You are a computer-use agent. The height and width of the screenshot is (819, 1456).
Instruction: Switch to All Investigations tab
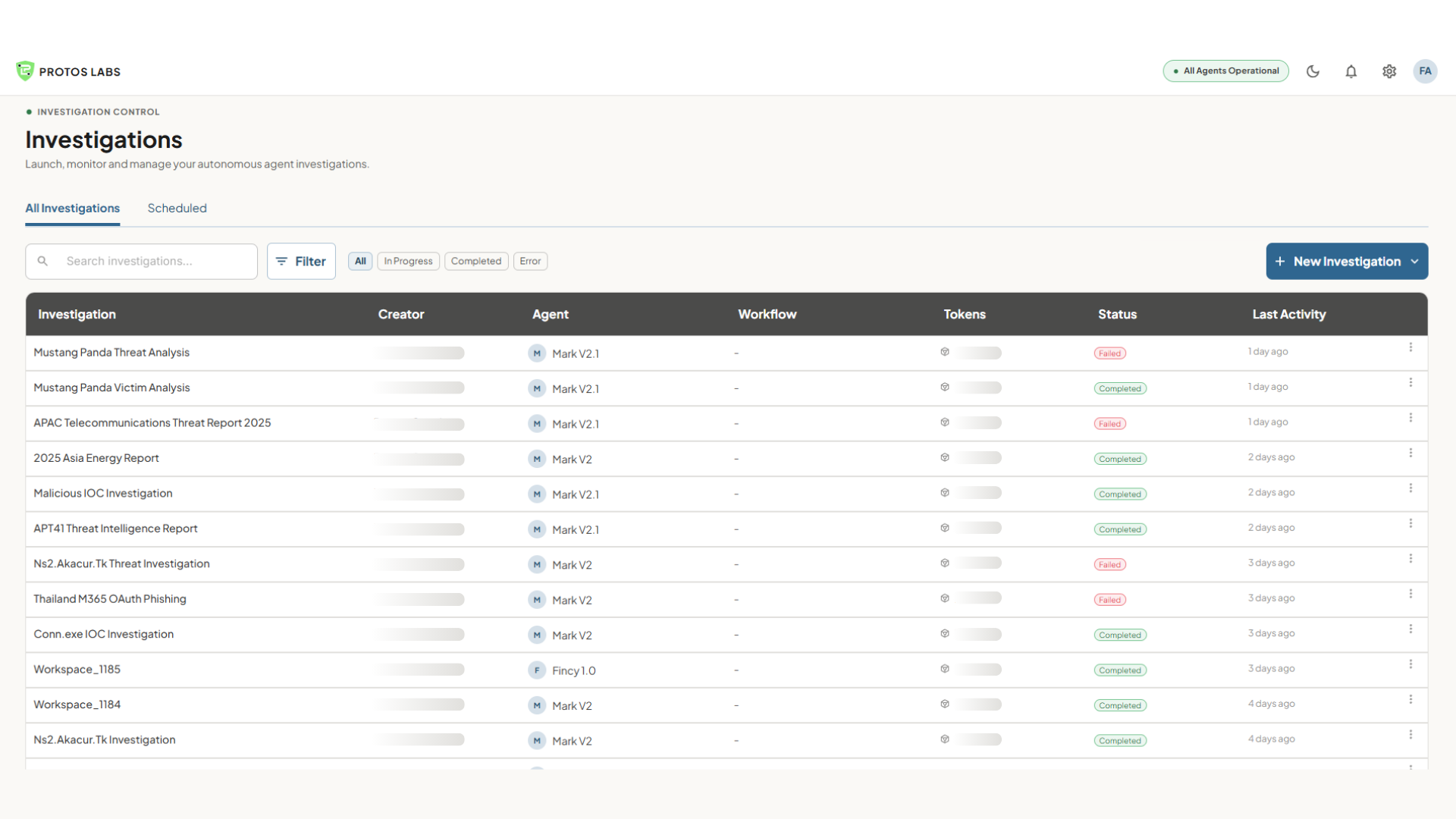click(73, 209)
